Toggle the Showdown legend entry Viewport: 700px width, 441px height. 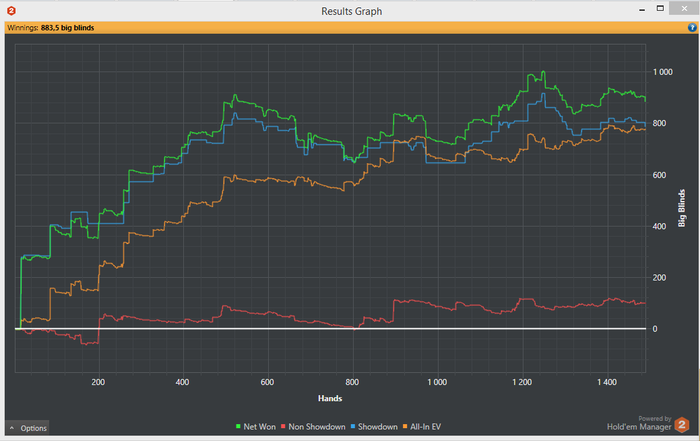click(374, 427)
